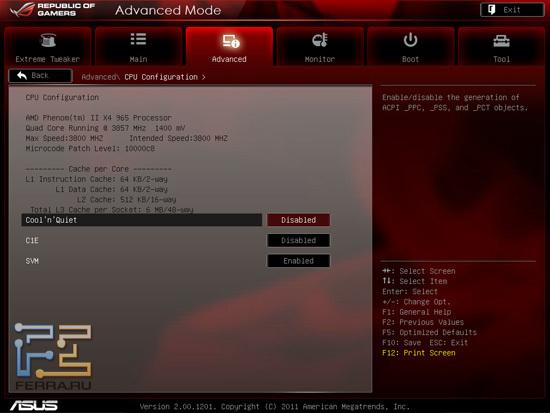
Task: Select the Cool'n'Quiet setting row
Action: click(x=142, y=220)
